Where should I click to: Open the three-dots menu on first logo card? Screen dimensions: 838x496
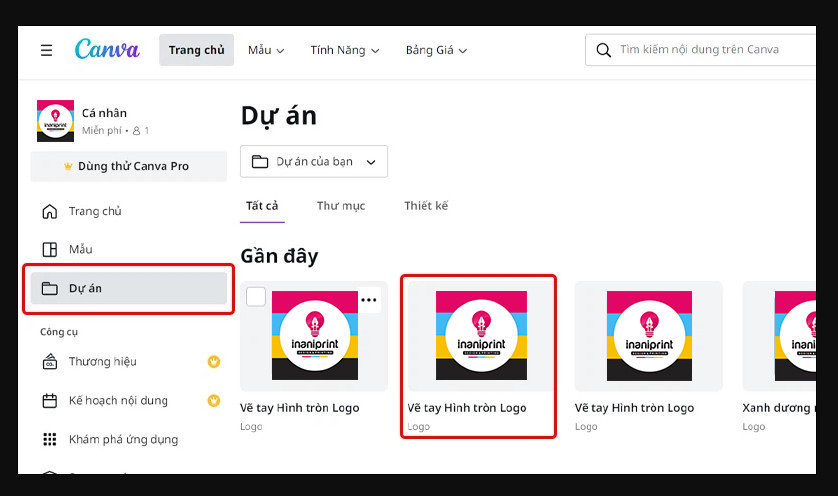pyautogui.click(x=369, y=300)
